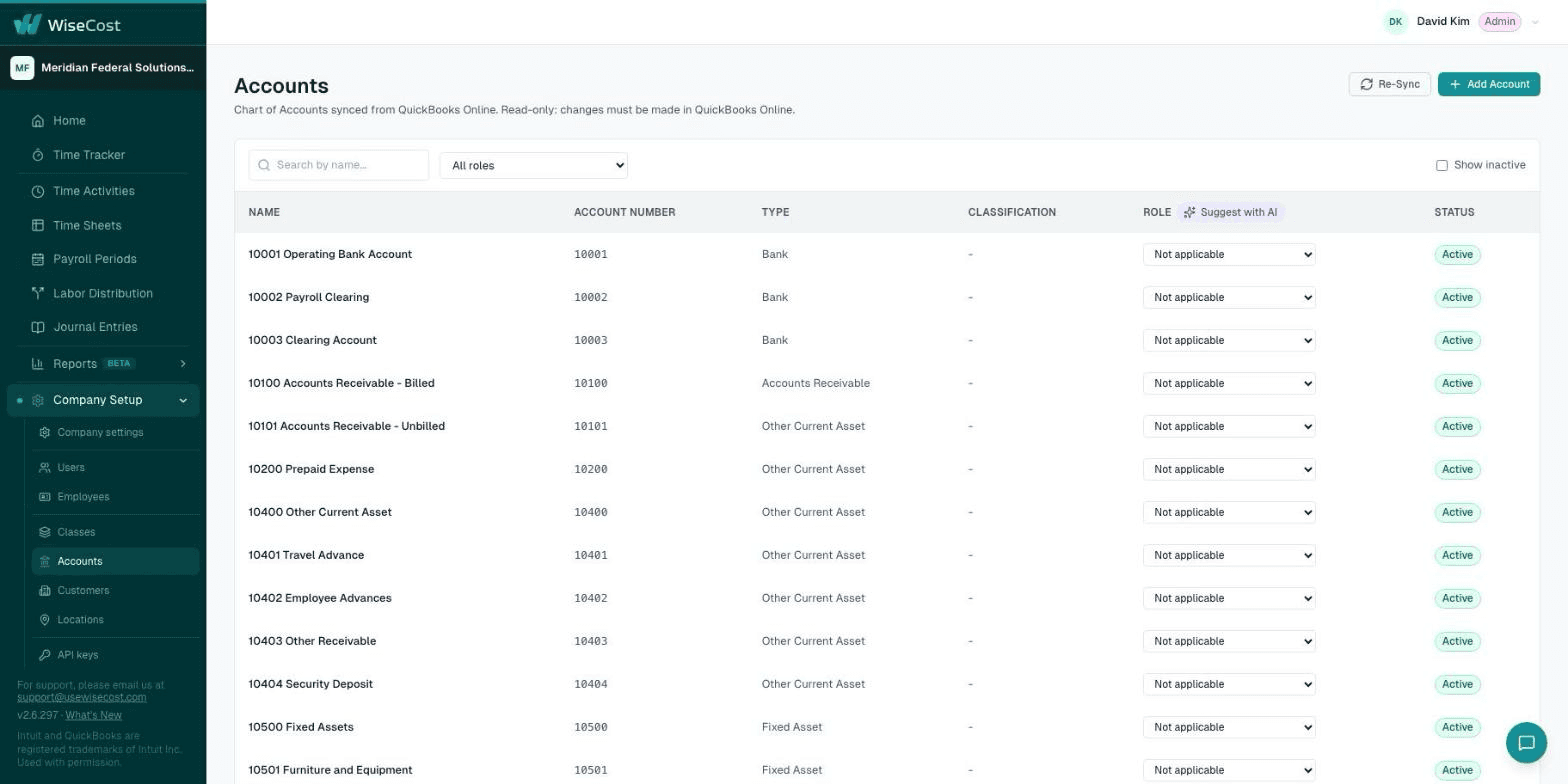1568x784 pixels.
Task: Open role dropdown for 10100 Accounts Receivable - Billed
Action: point(1229,384)
